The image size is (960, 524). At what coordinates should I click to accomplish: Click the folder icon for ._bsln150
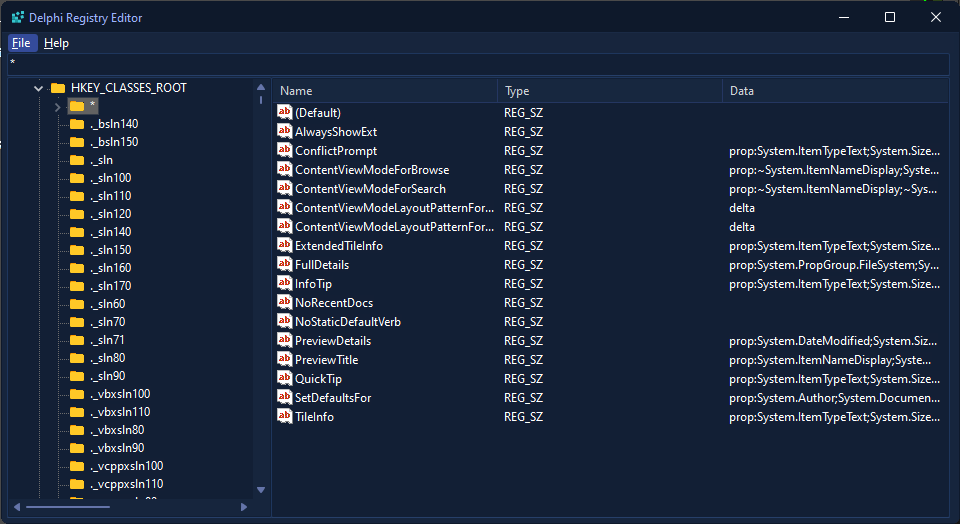click(77, 142)
